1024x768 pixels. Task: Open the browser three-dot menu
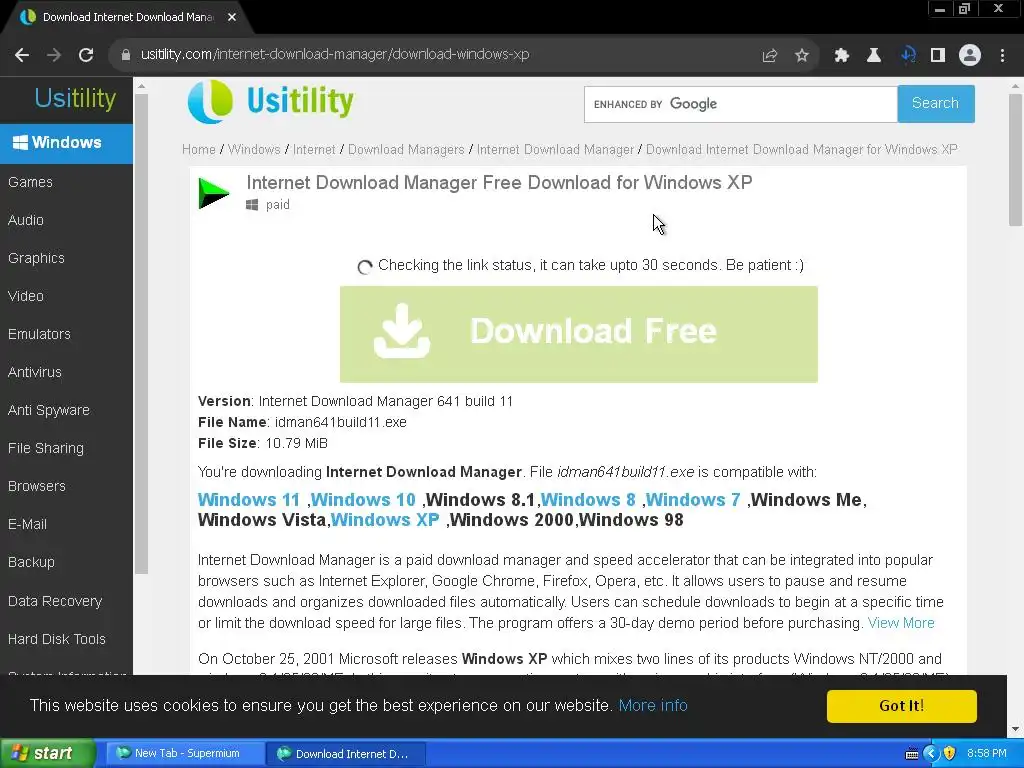[1002, 56]
